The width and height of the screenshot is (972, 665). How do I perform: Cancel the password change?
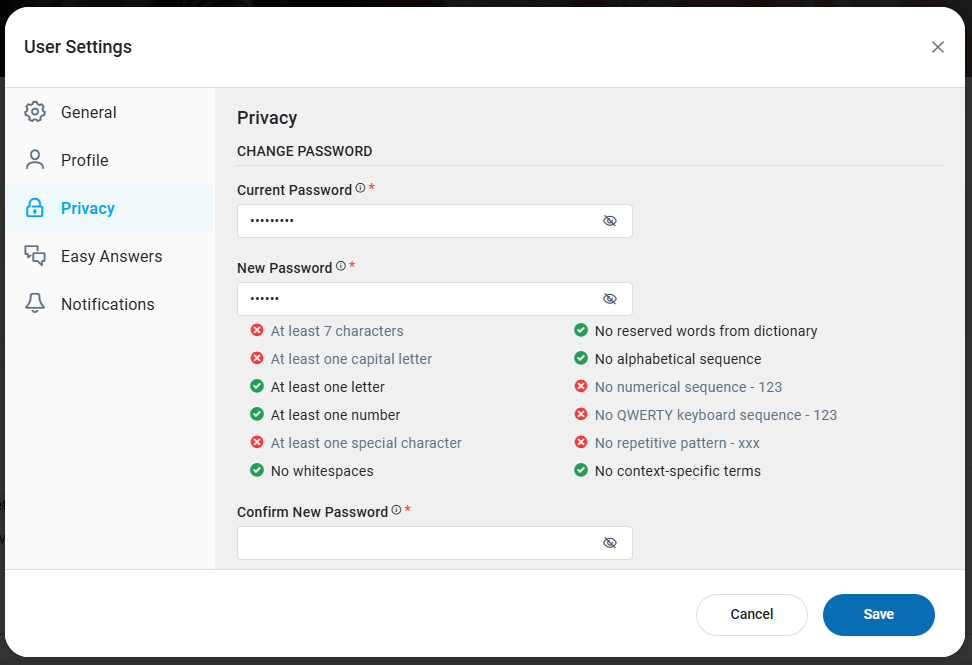(751, 615)
